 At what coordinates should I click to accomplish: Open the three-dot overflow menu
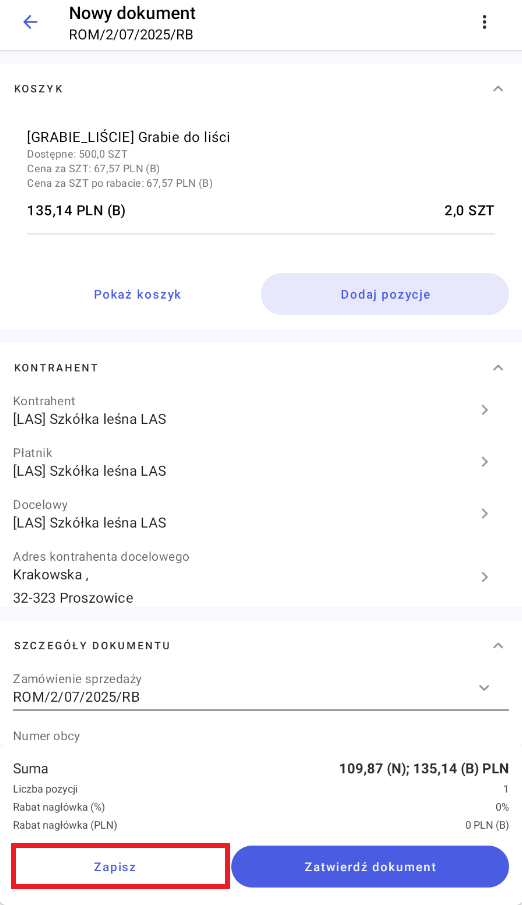484,22
